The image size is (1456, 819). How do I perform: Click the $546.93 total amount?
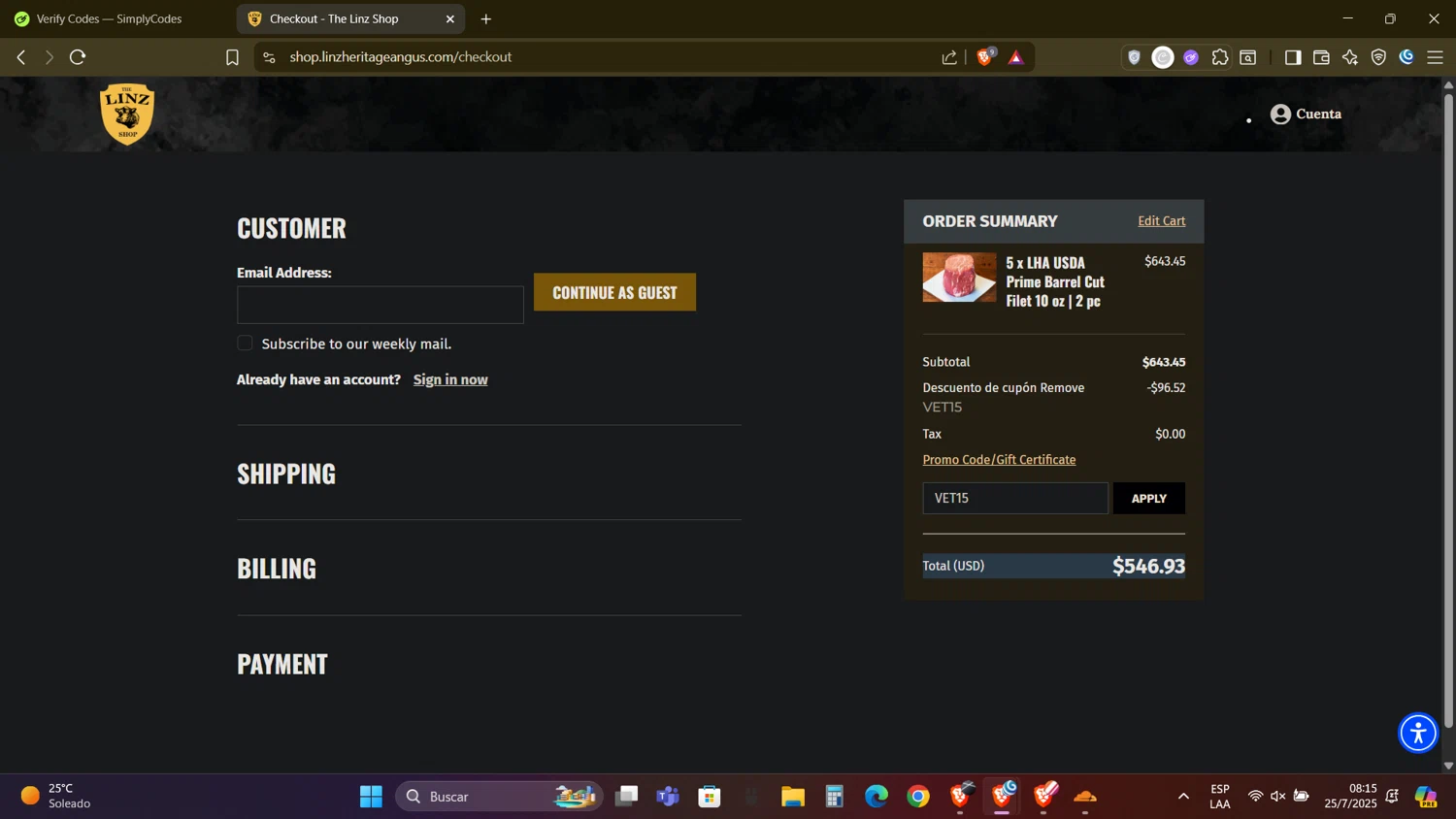(x=1148, y=566)
